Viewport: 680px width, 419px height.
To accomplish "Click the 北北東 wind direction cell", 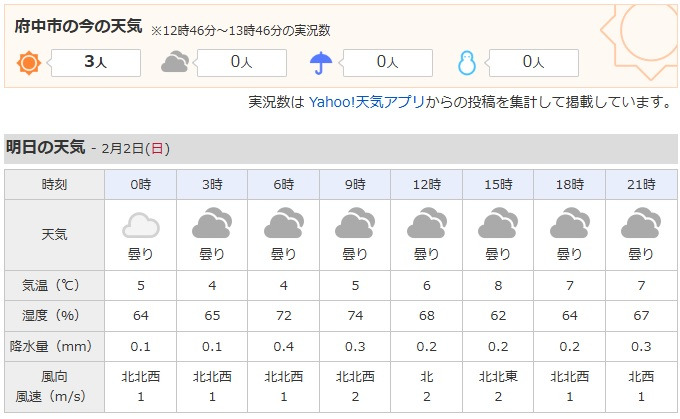I will (498, 376).
